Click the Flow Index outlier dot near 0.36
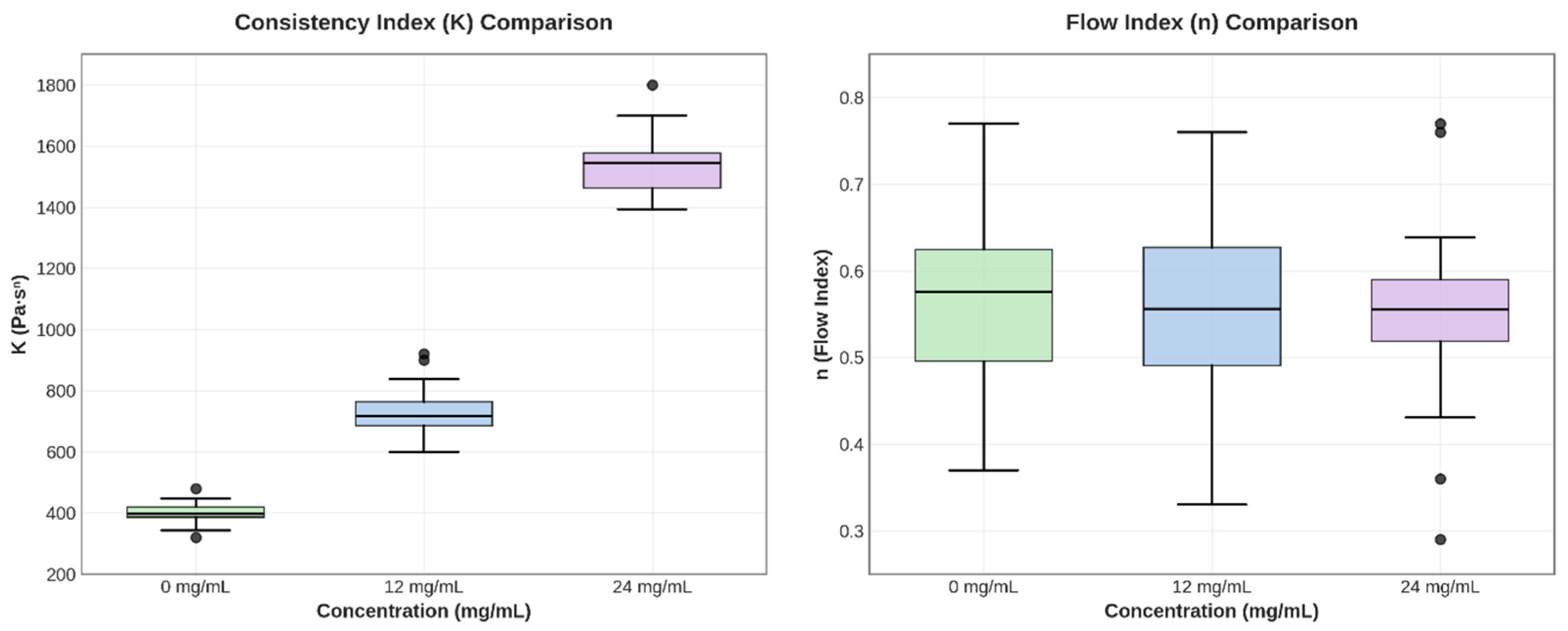This screenshot has height=631, width=1568. pyautogui.click(x=1440, y=479)
